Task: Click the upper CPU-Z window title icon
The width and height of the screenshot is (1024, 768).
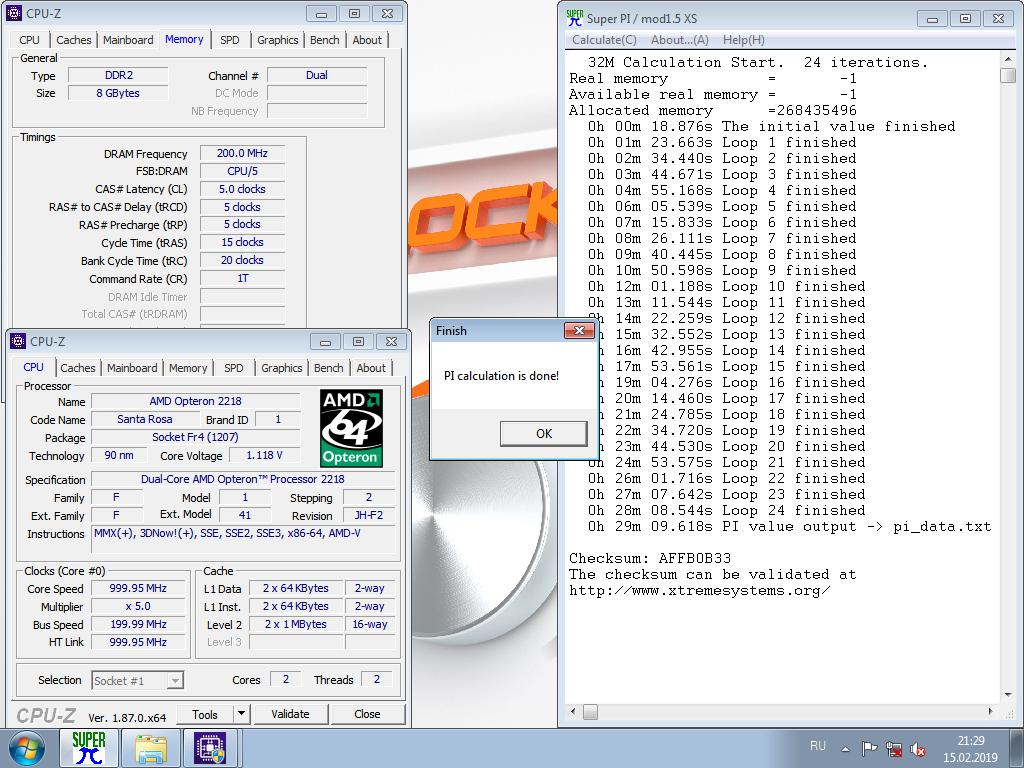Action: point(14,13)
